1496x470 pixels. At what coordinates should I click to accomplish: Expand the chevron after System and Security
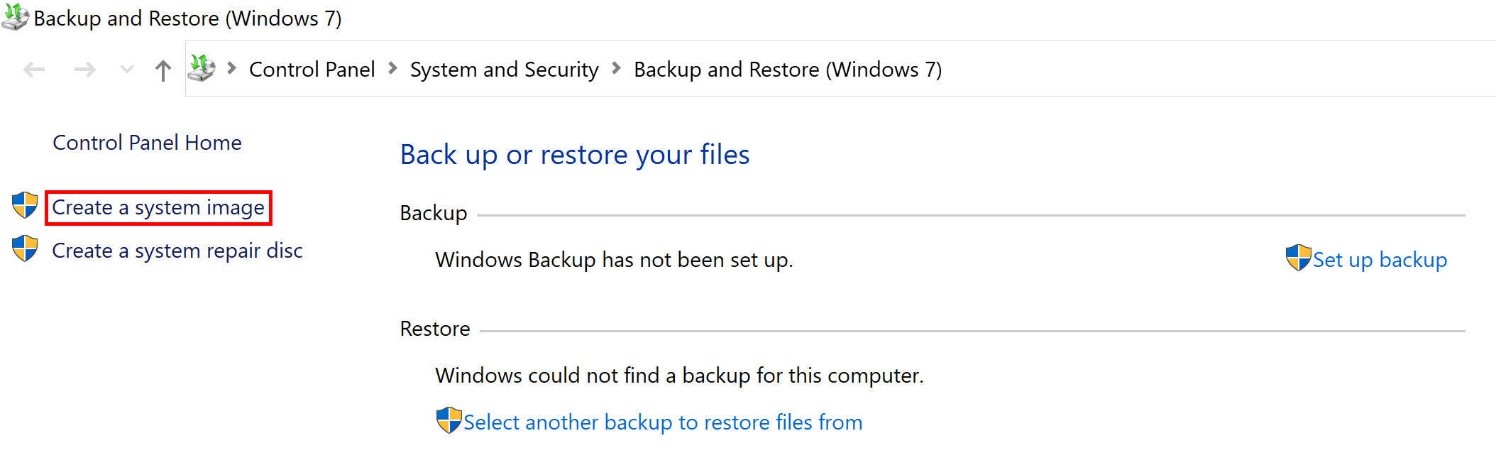[616, 69]
